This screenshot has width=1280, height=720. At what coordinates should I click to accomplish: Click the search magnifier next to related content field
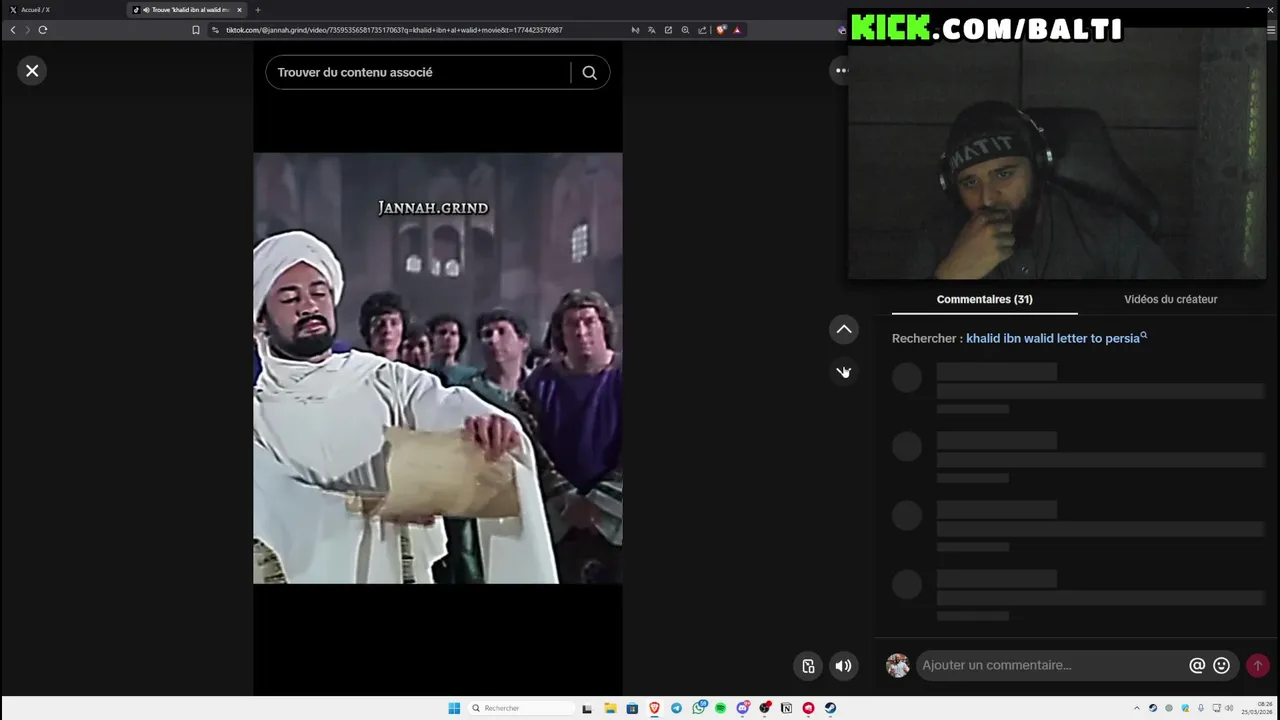point(589,72)
